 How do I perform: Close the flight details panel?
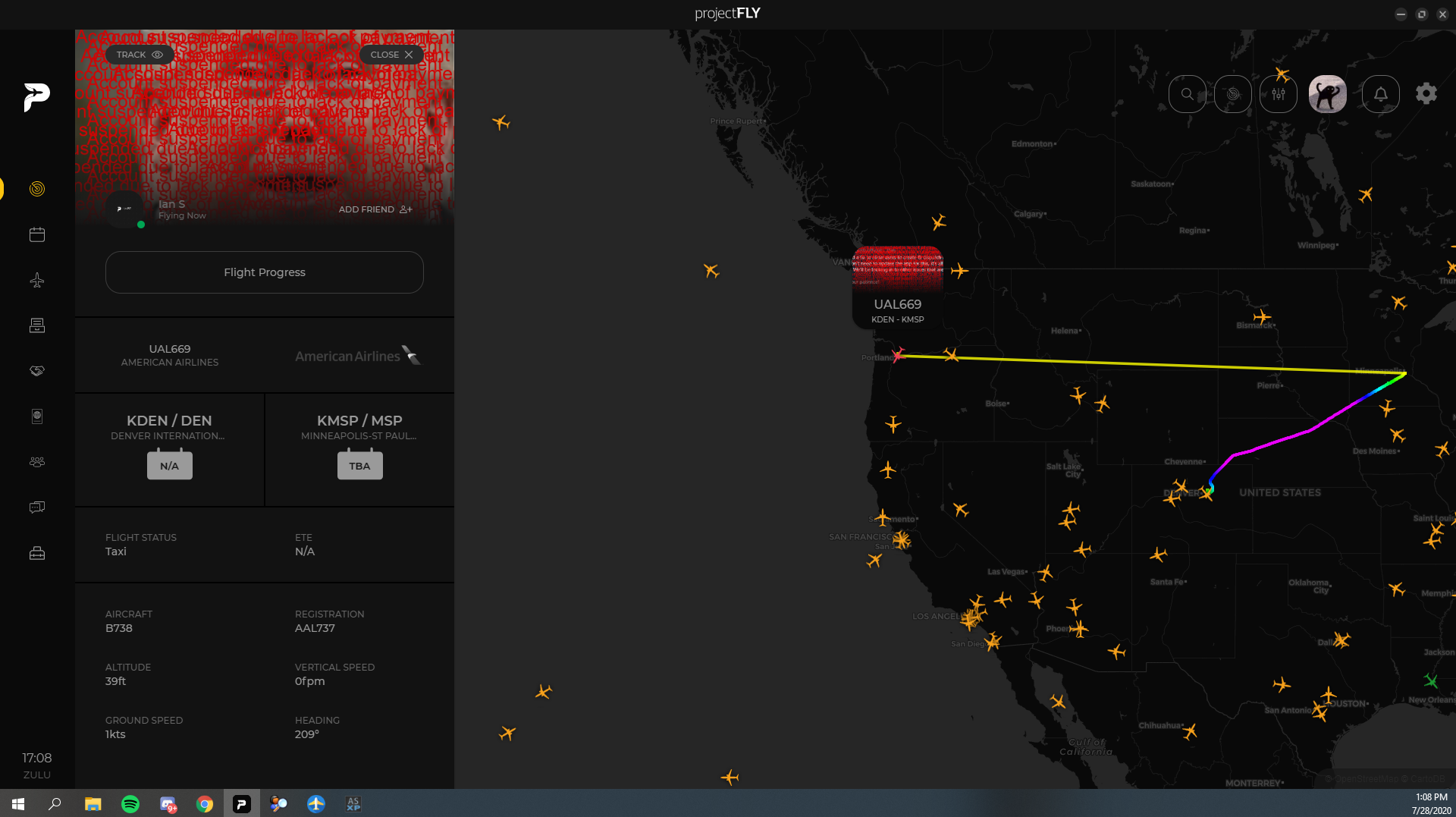point(391,55)
